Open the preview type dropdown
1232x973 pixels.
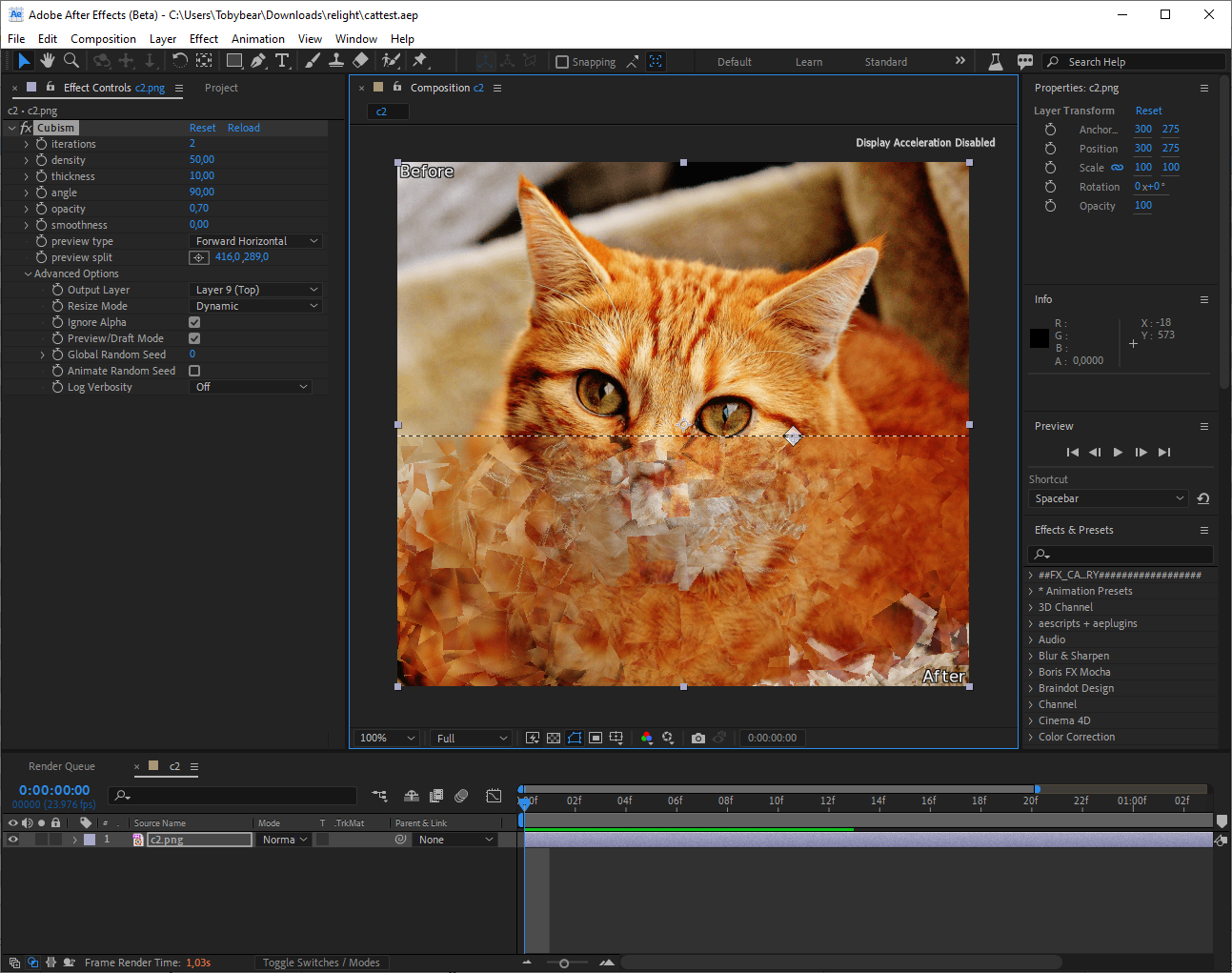coord(256,241)
